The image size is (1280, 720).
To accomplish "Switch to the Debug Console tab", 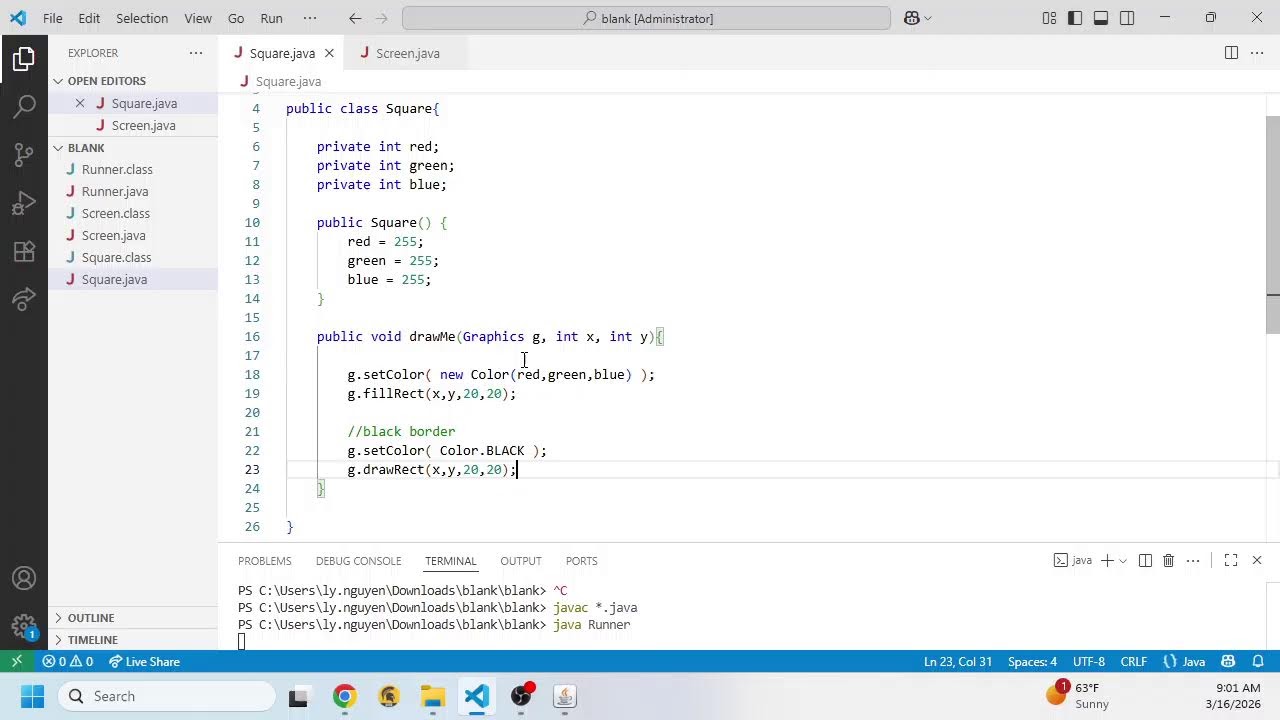I will (358, 561).
